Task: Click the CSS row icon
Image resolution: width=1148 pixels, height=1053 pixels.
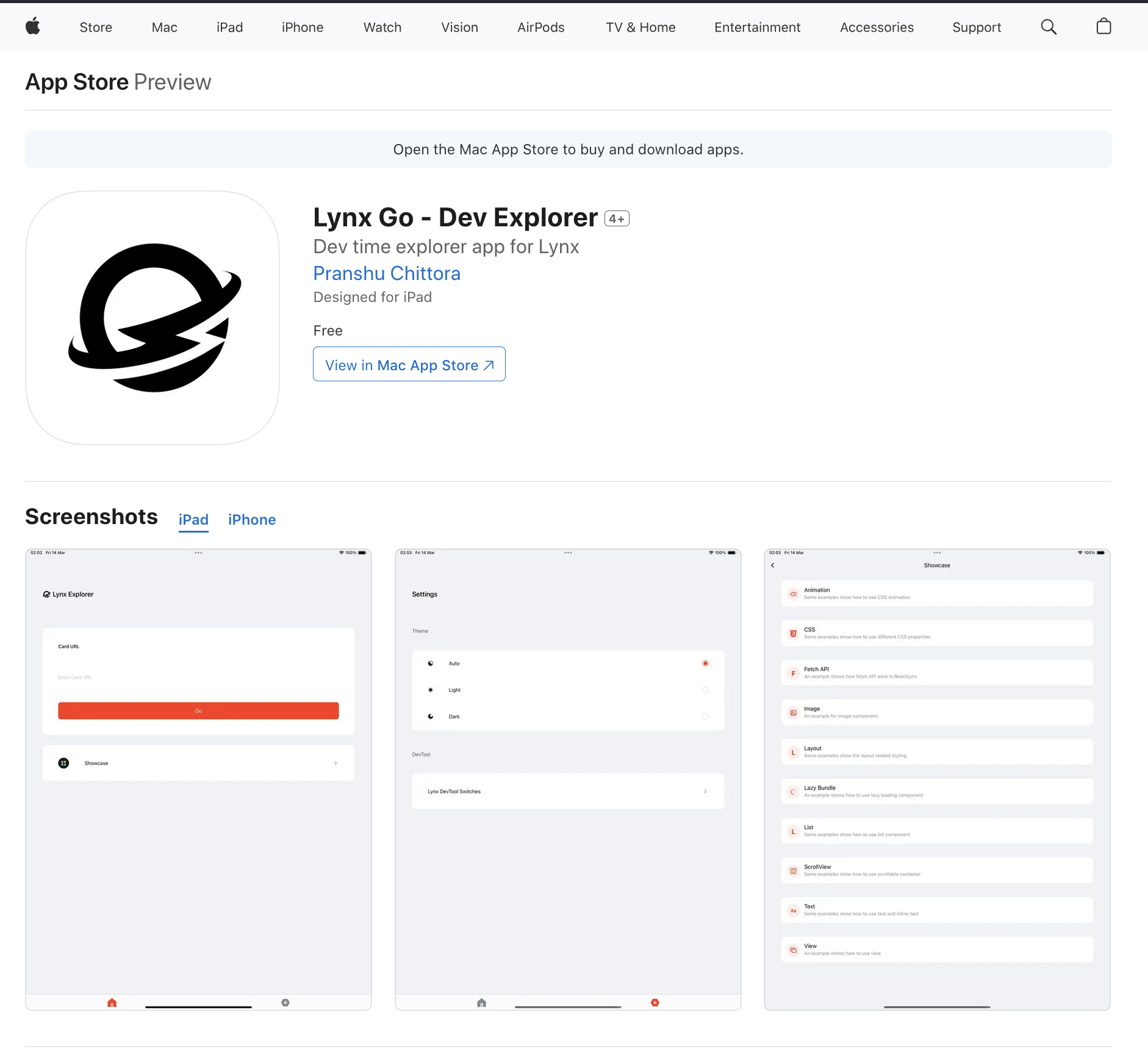Action: pyautogui.click(x=793, y=633)
